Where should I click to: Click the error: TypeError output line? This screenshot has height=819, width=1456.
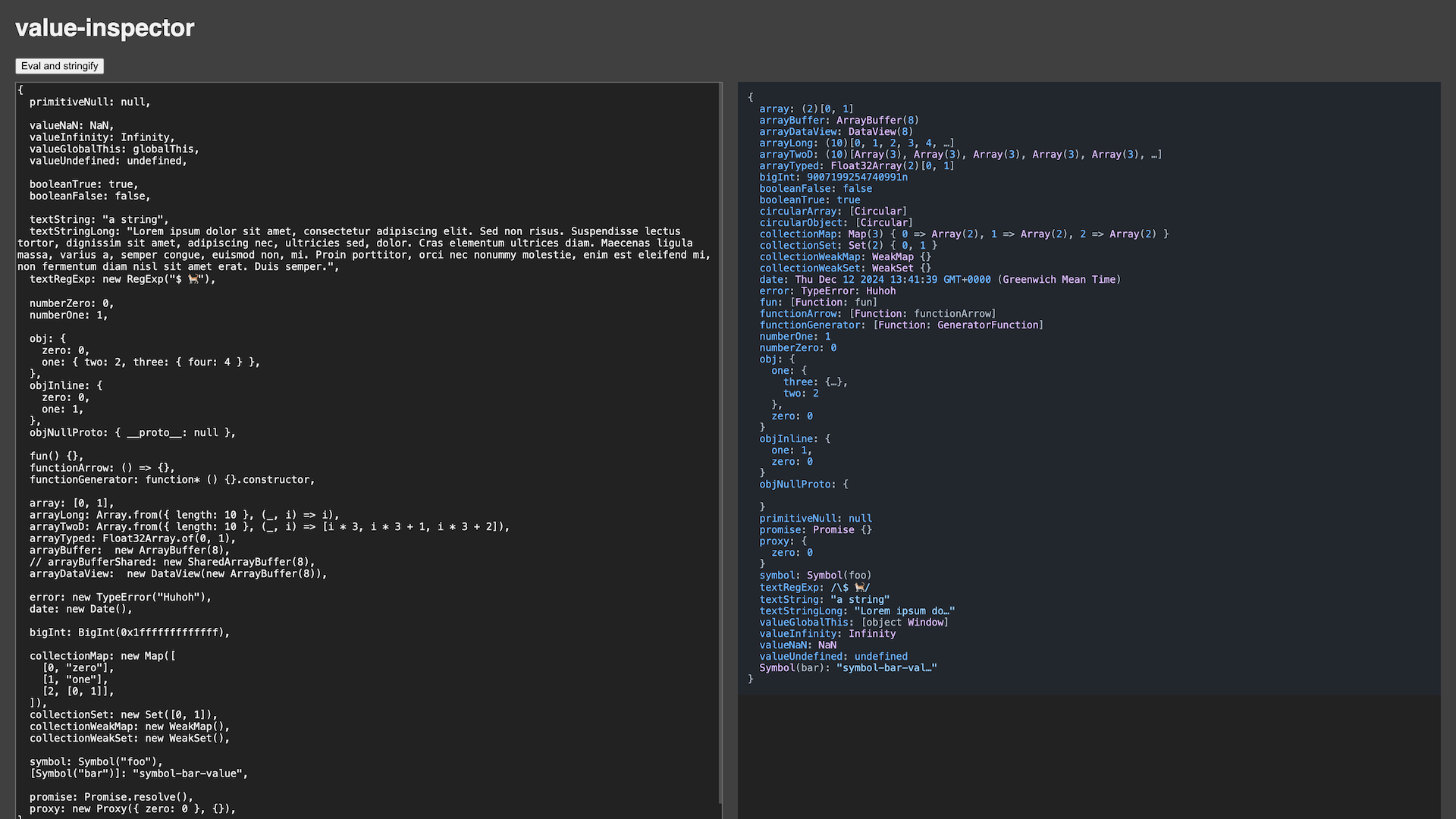[x=827, y=291]
